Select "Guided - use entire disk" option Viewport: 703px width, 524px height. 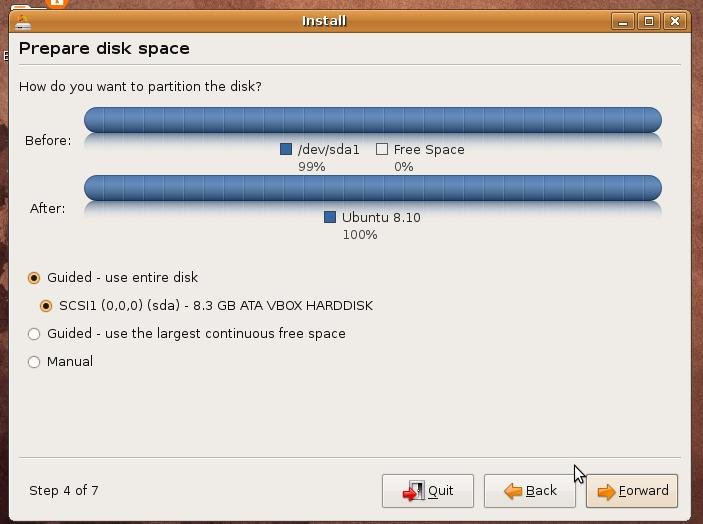pyautogui.click(x=34, y=277)
